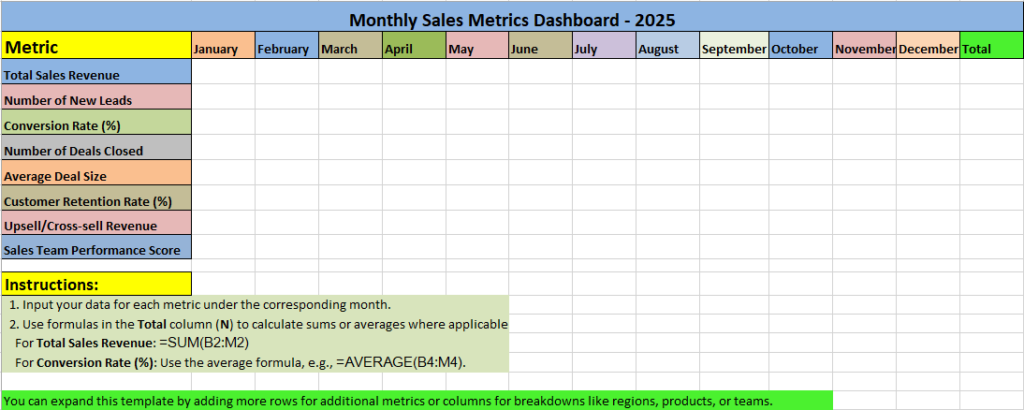The width and height of the screenshot is (1024, 410).
Task: Select the dashboard title cell
Action: (x=512, y=20)
